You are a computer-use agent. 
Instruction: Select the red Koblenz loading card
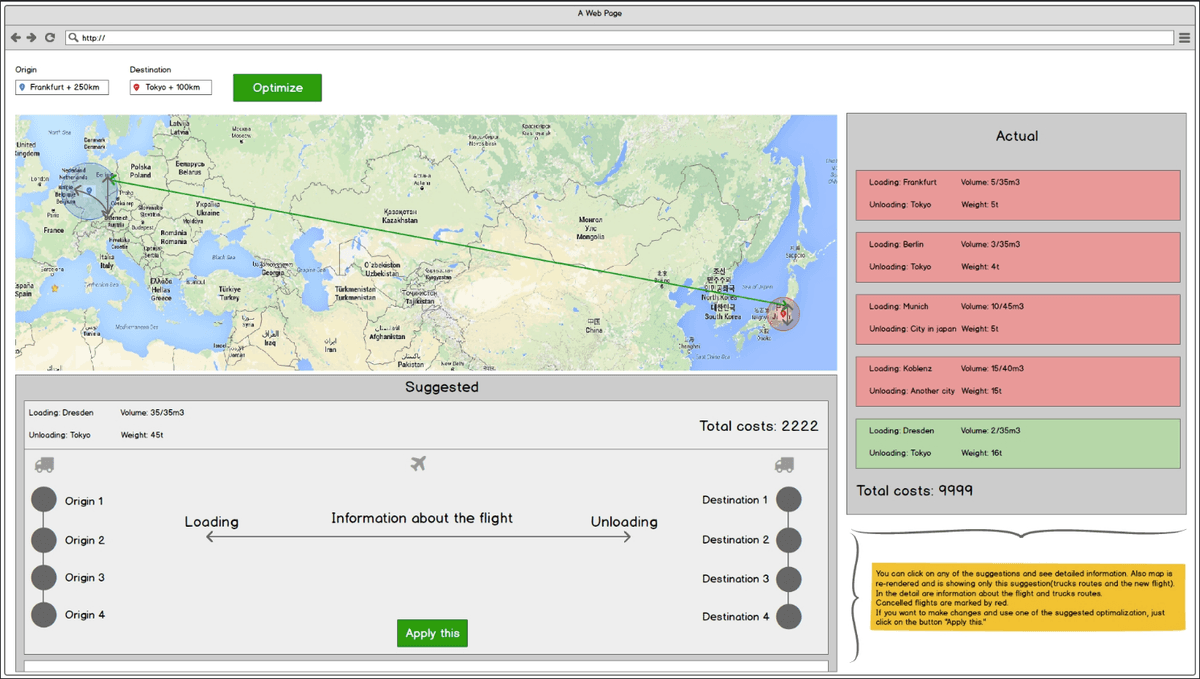[1017, 381]
